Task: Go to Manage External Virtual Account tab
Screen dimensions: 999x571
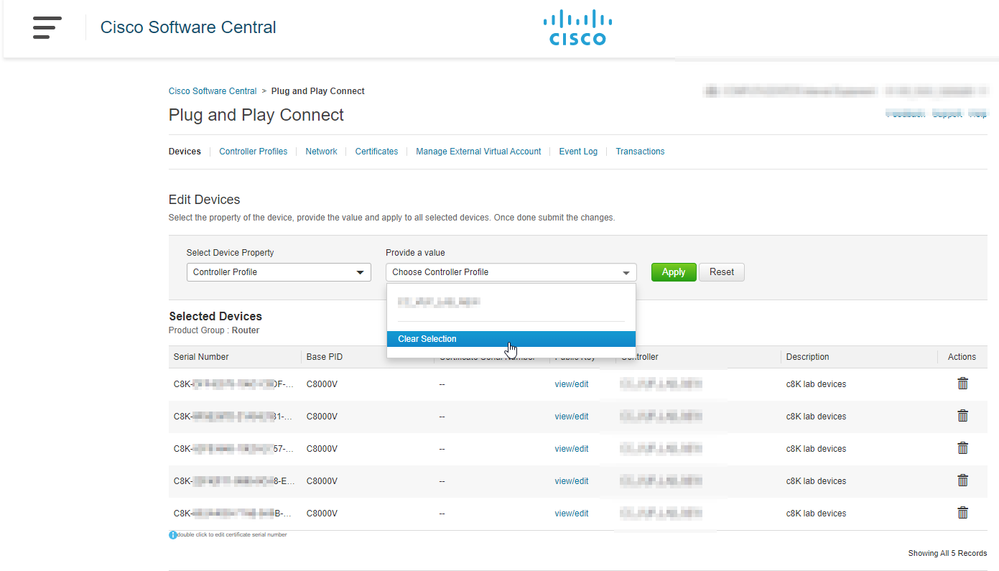Action: click(x=478, y=152)
